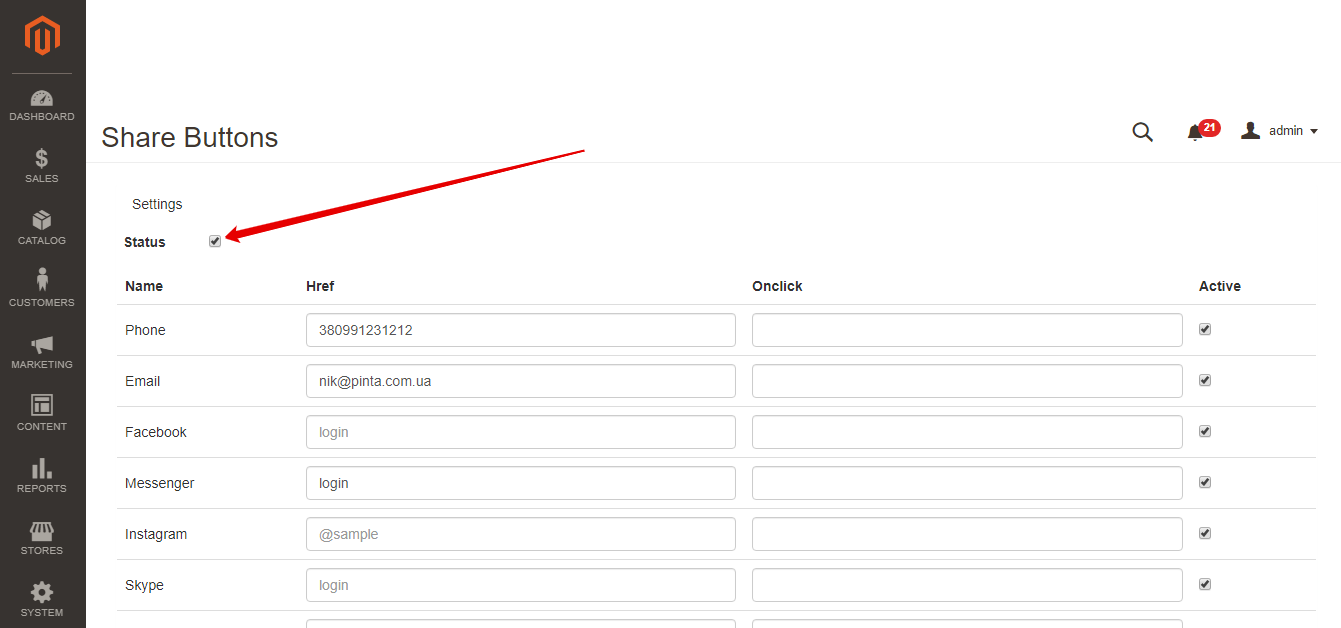Click the Facebook row name
Screen dimensions: 1341x628
pyautogui.click(x=156, y=432)
